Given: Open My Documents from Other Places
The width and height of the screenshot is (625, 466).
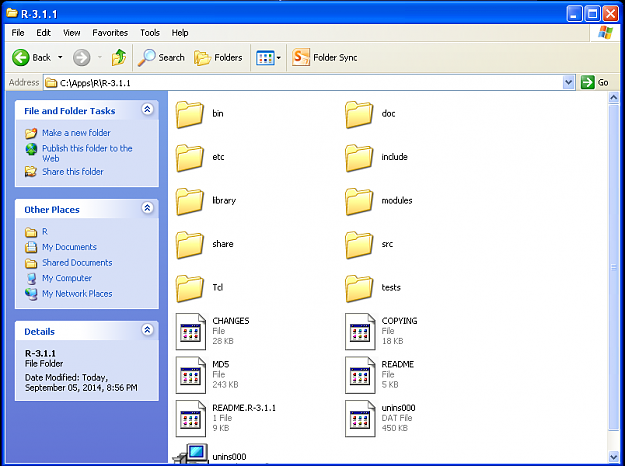Looking at the screenshot, I should [x=69, y=247].
